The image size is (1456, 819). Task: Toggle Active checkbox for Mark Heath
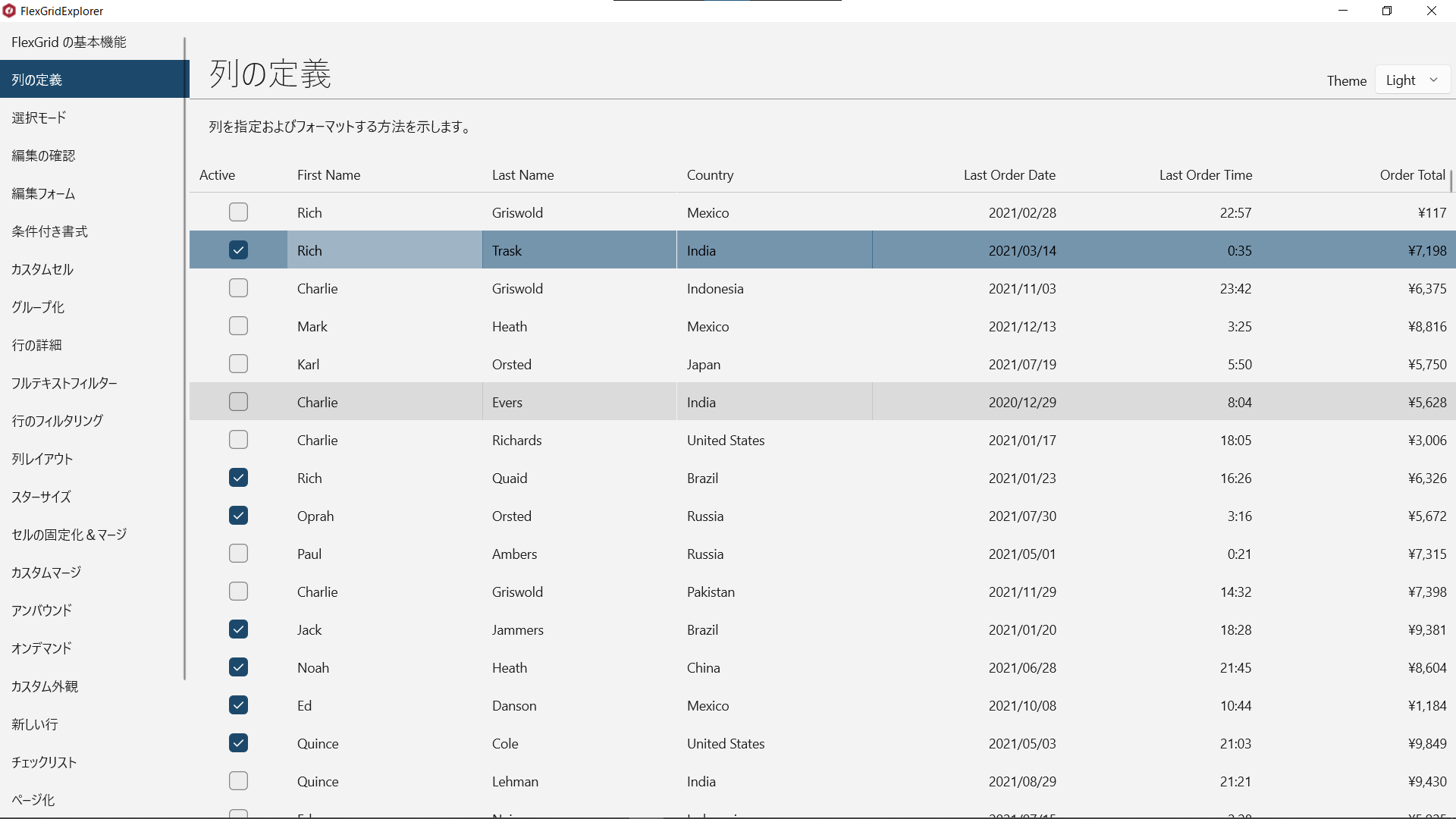coord(238,326)
